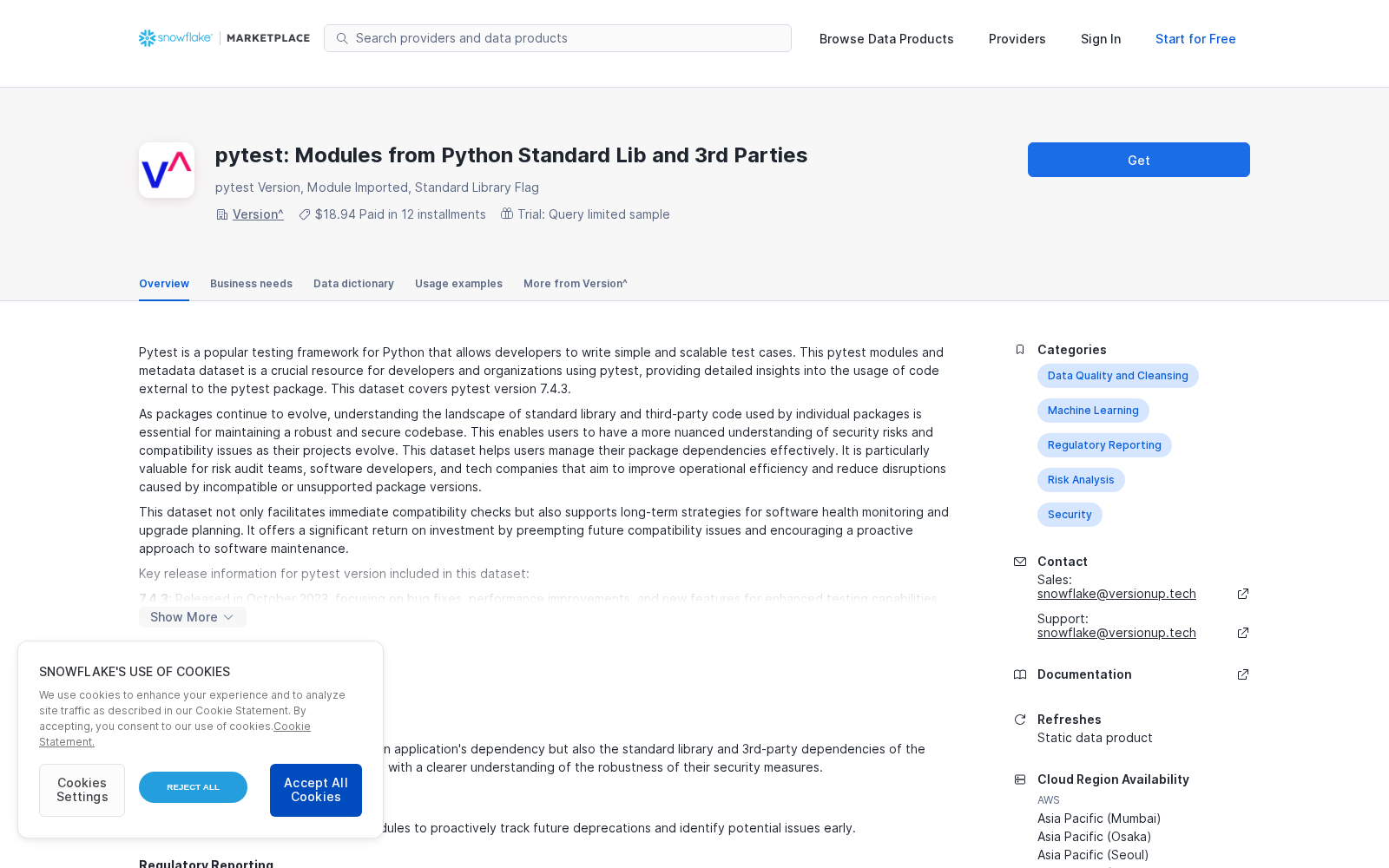Click the pytest dataset title heading

coord(511,155)
